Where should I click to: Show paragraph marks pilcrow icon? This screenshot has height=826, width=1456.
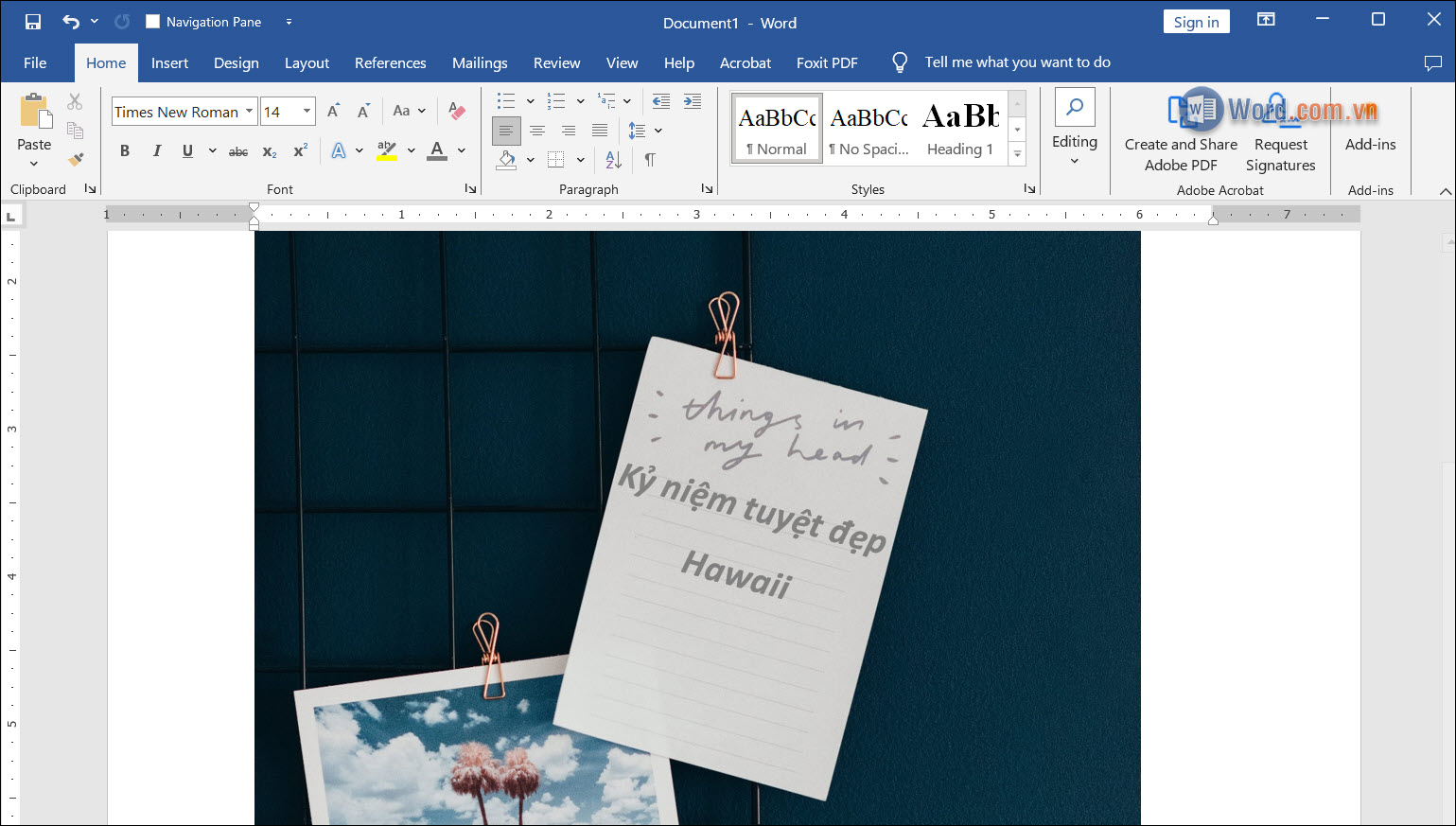point(650,160)
